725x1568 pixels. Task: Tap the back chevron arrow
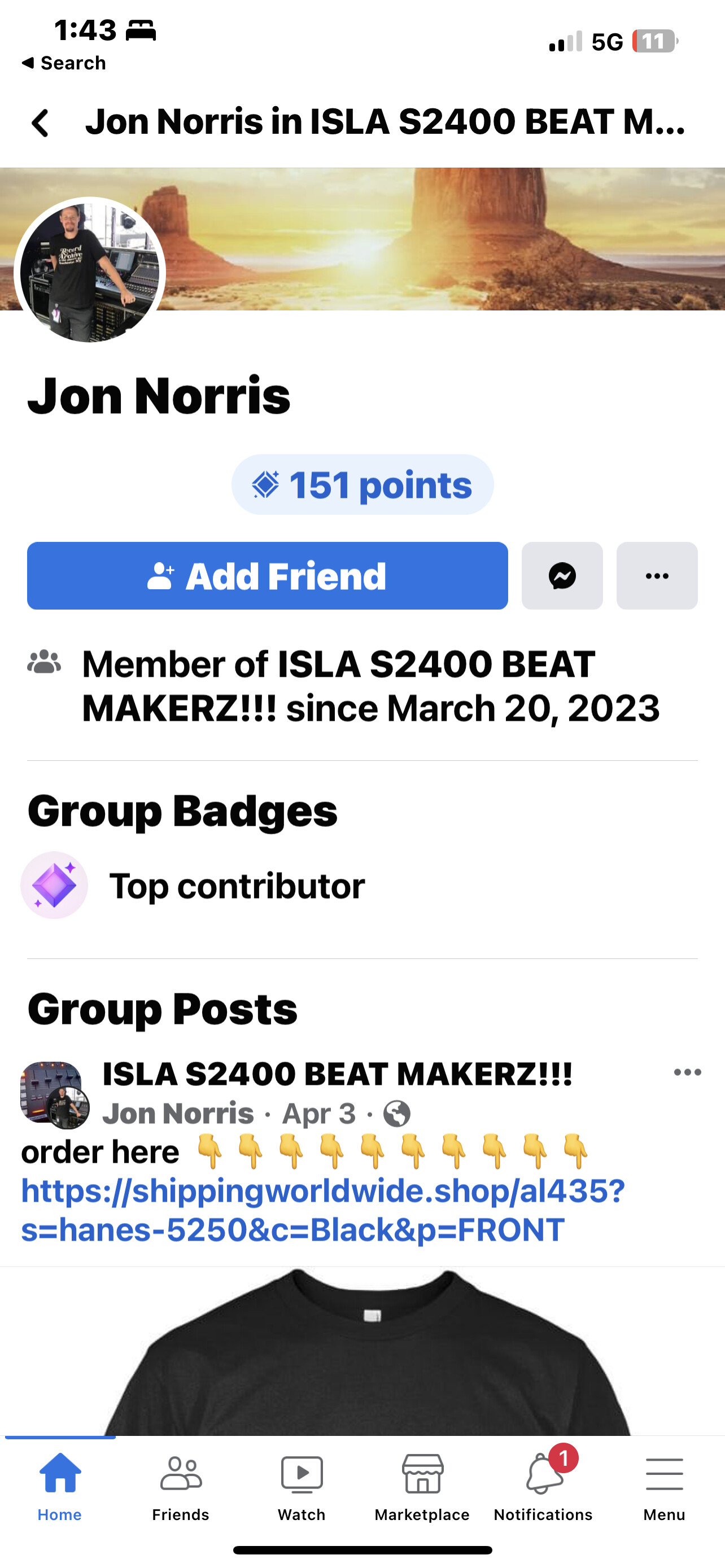40,123
